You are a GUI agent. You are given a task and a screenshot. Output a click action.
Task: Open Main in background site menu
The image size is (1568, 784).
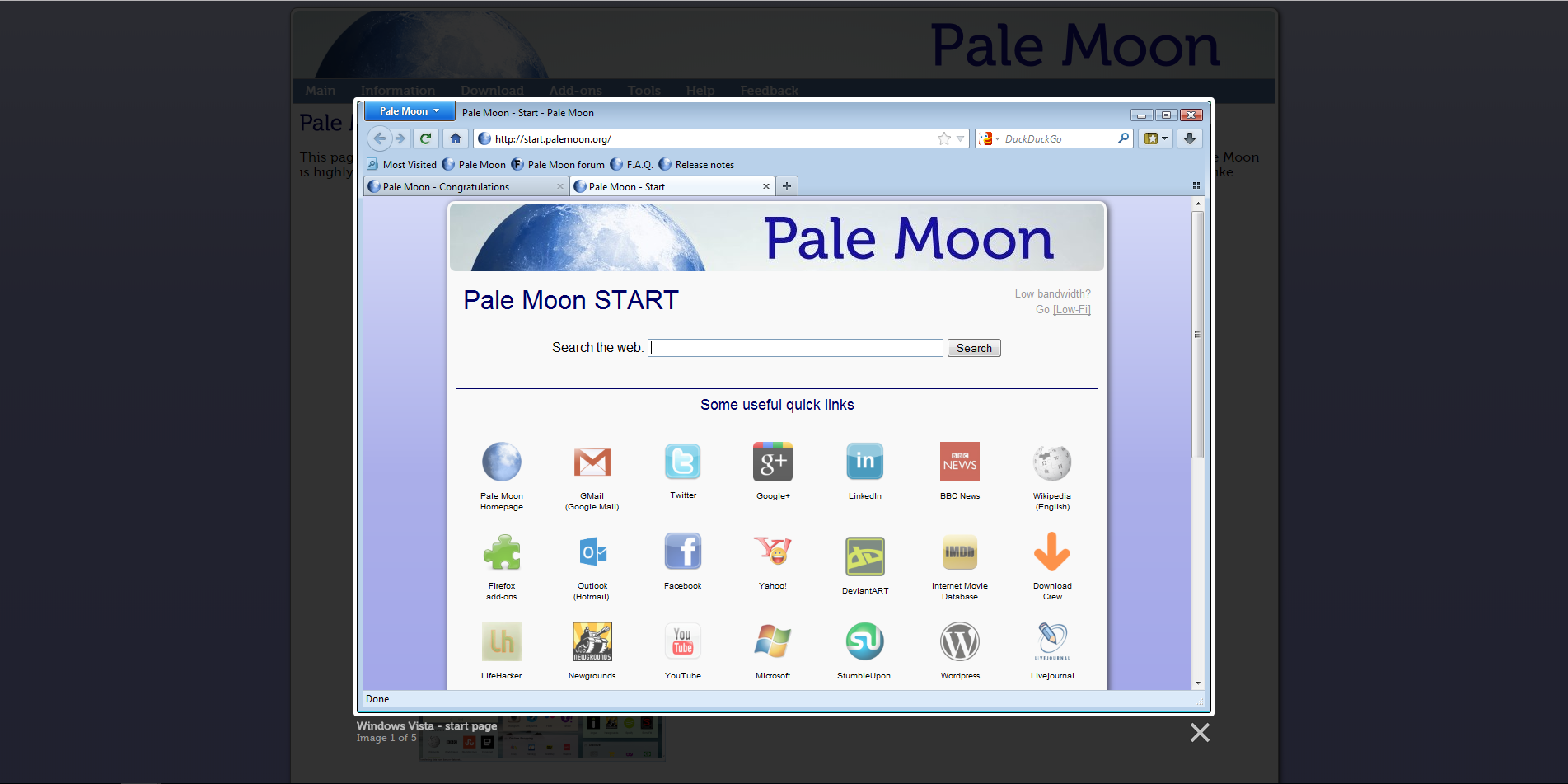coord(321,91)
